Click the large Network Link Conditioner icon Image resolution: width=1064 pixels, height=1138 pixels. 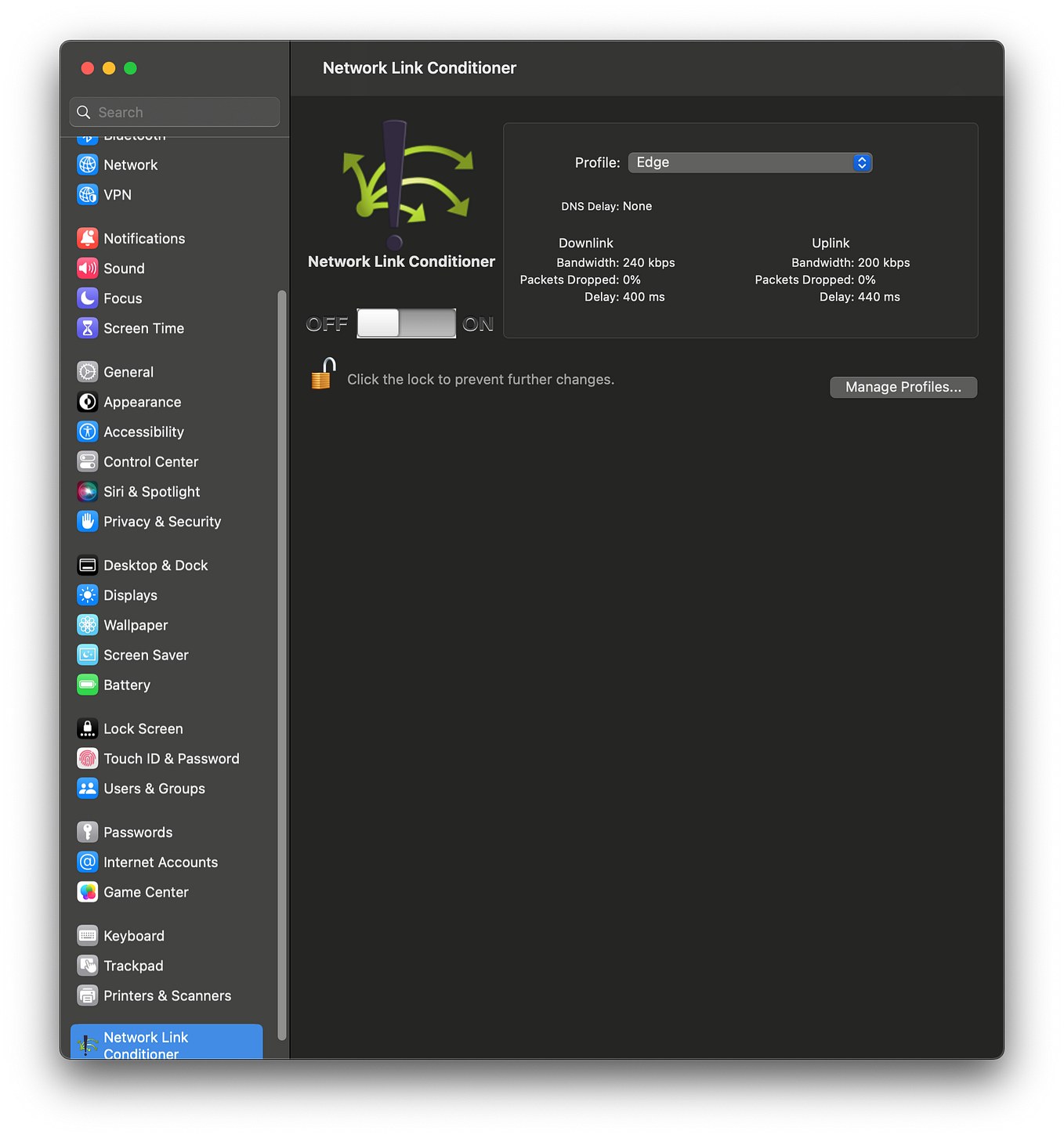[x=400, y=184]
